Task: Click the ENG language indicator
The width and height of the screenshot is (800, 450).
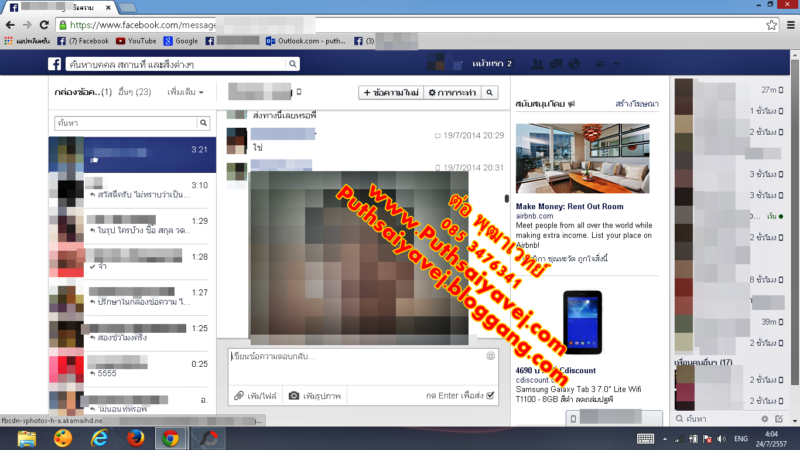Action: (741, 439)
